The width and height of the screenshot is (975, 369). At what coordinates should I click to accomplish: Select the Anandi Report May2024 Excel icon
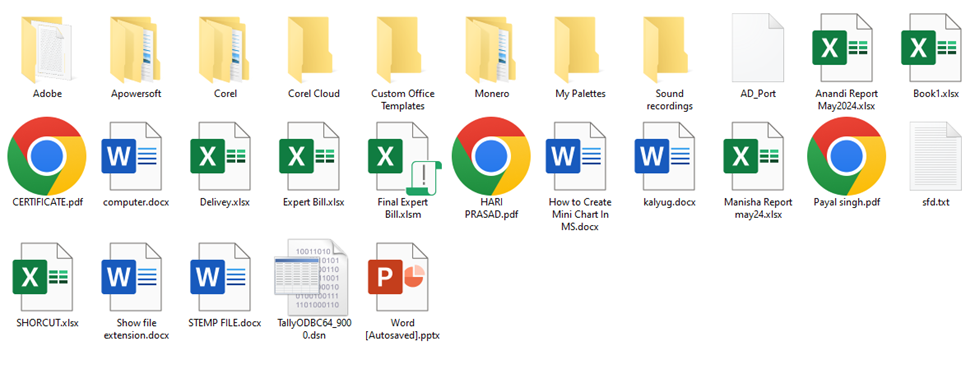coord(843,48)
